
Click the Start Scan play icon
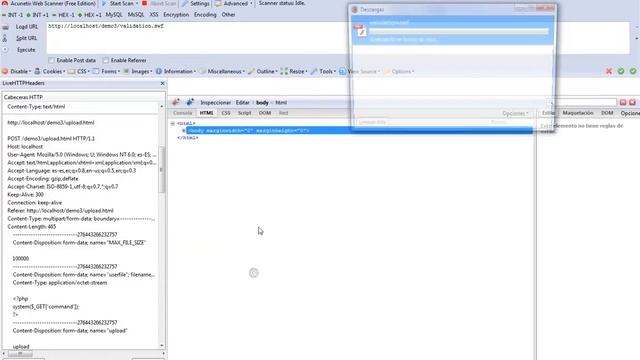104,3
